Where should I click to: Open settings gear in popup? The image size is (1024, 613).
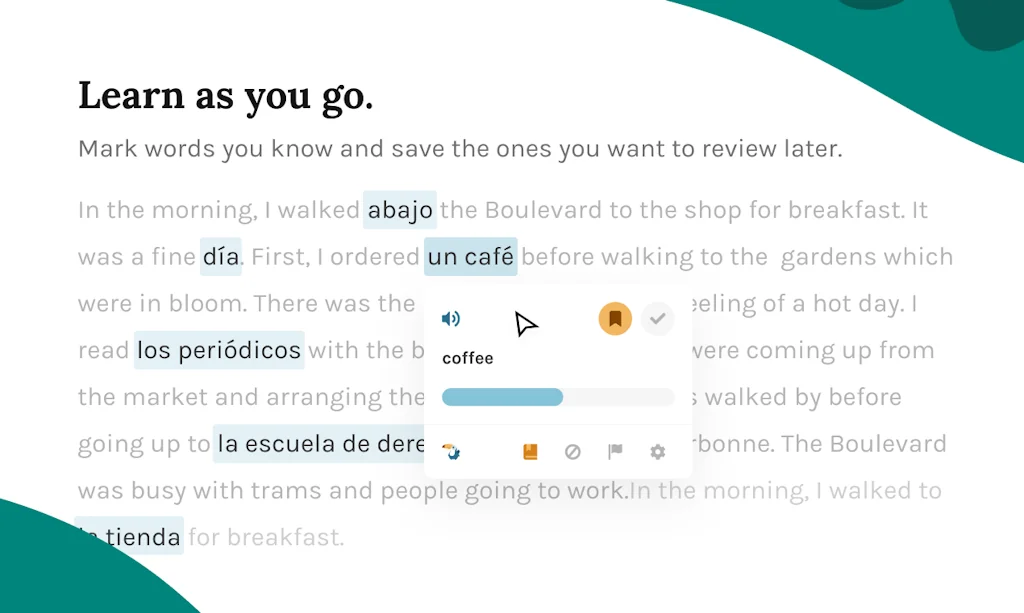[x=657, y=452]
